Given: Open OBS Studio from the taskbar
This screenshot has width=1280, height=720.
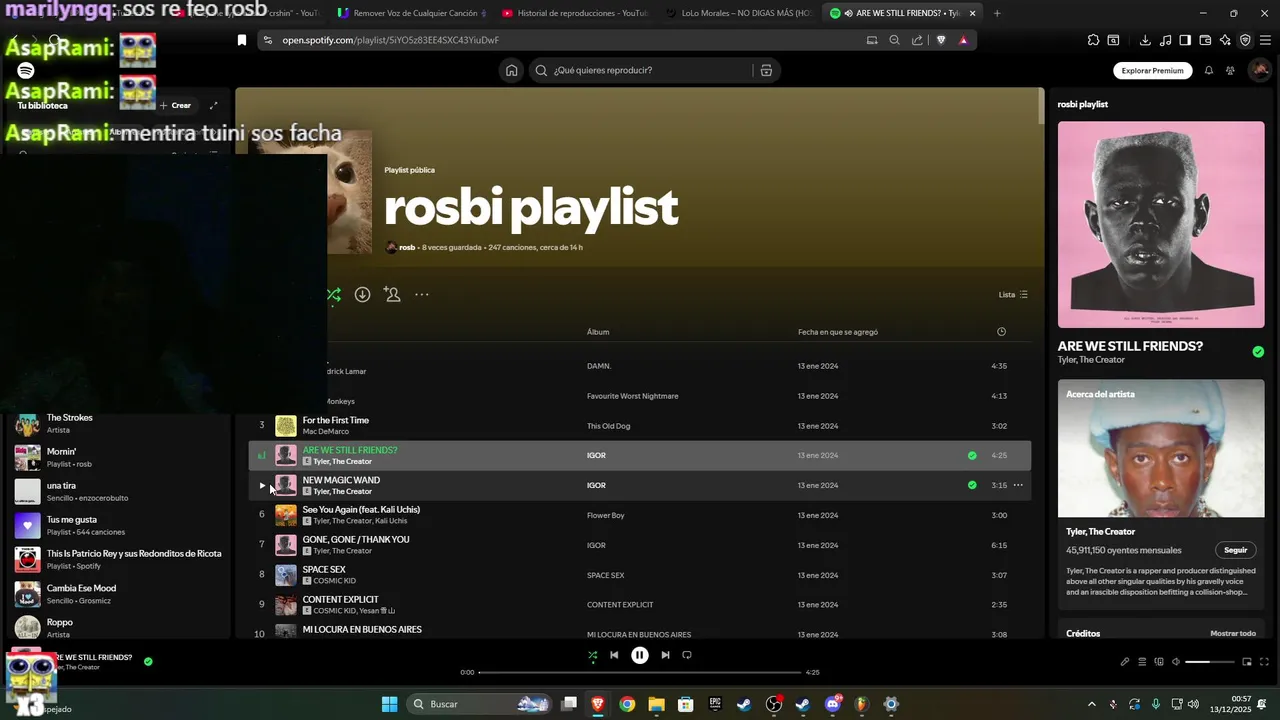Looking at the screenshot, I should [774, 704].
